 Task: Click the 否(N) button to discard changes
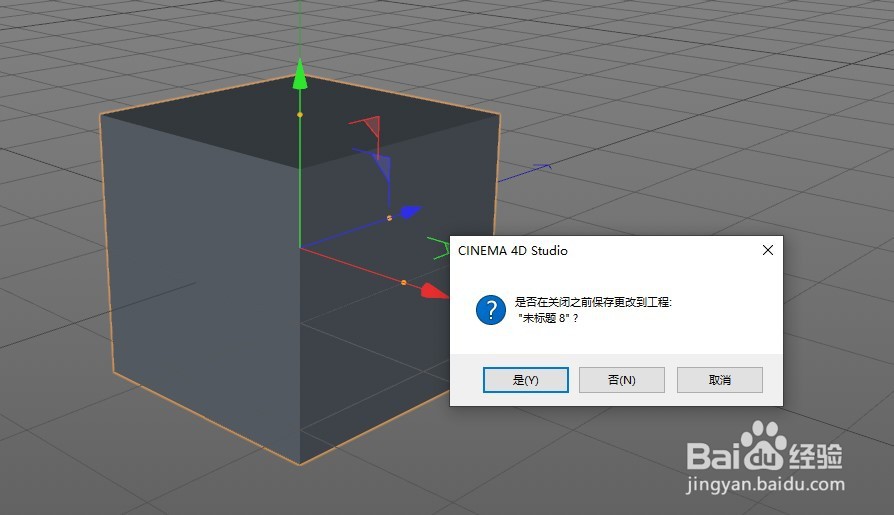pyautogui.click(x=621, y=380)
